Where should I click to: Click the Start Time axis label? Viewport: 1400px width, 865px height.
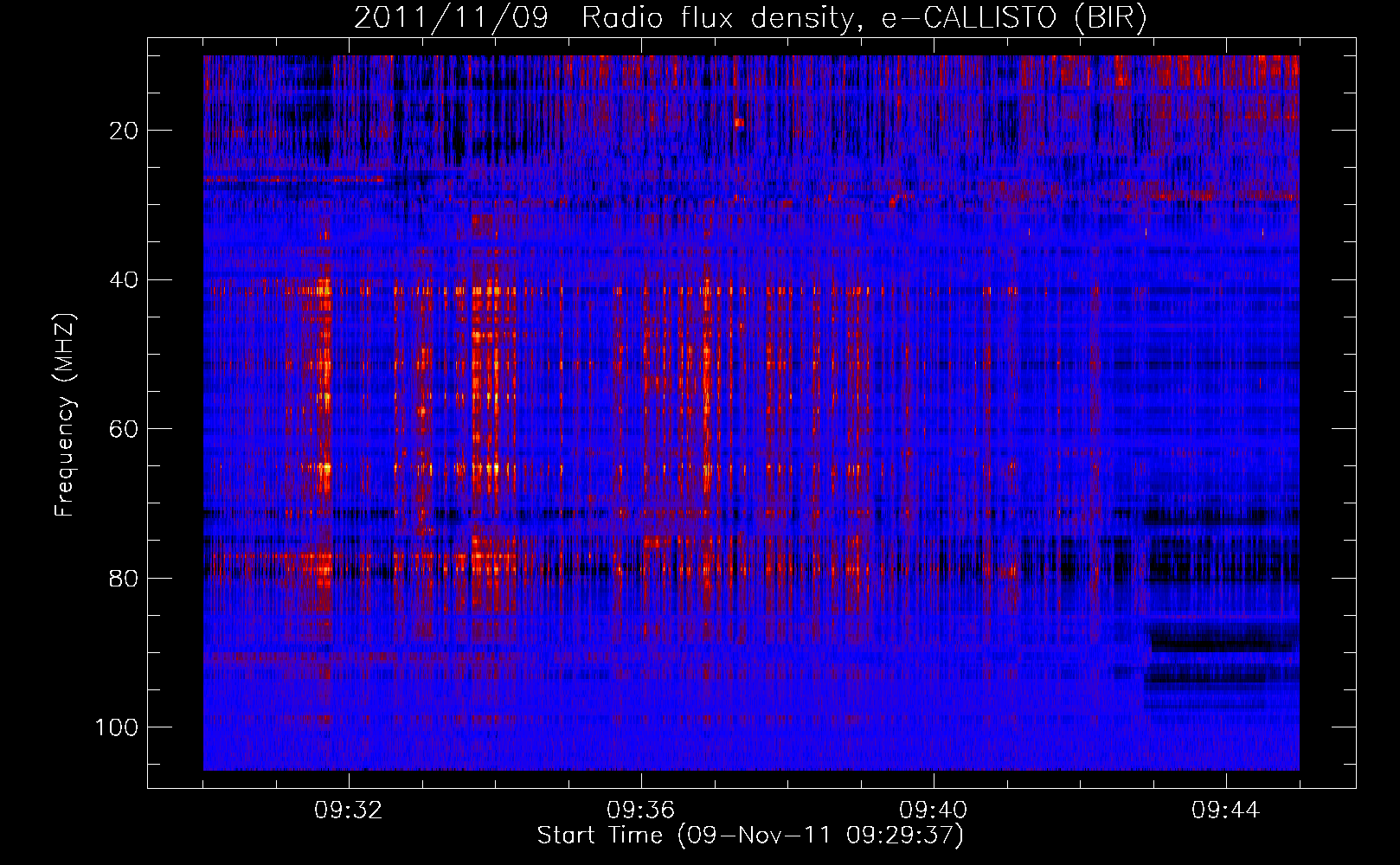(x=750, y=836)
